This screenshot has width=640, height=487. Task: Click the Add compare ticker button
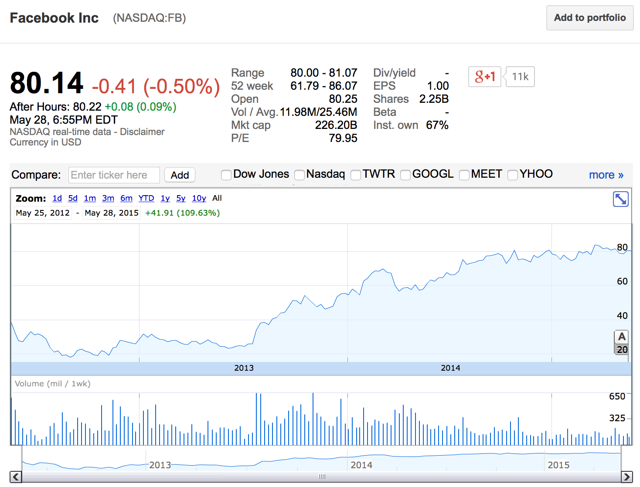[x=180, y=175]
